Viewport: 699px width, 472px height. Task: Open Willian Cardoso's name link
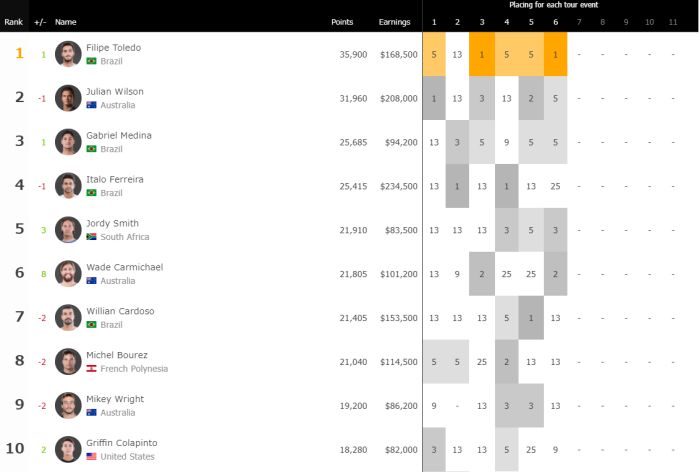tap(120, 311)
